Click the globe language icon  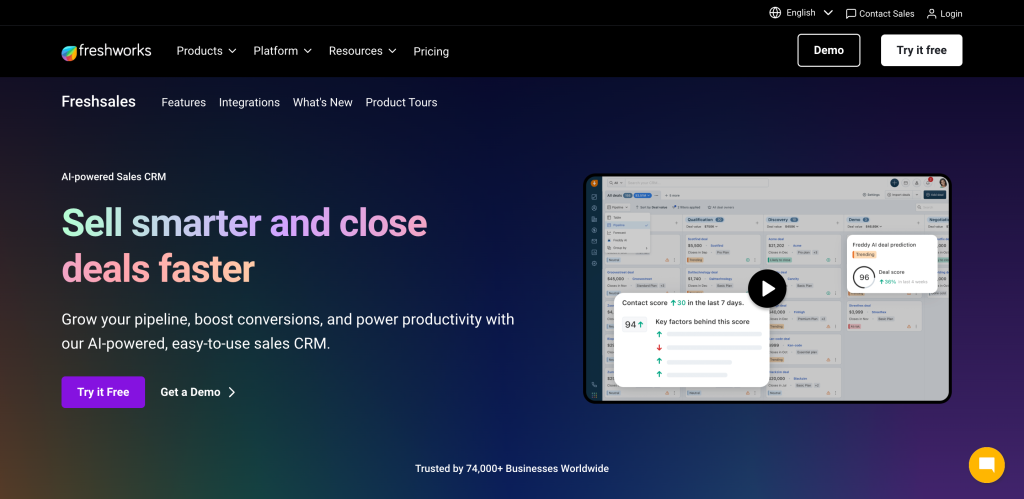click(775, 13)
